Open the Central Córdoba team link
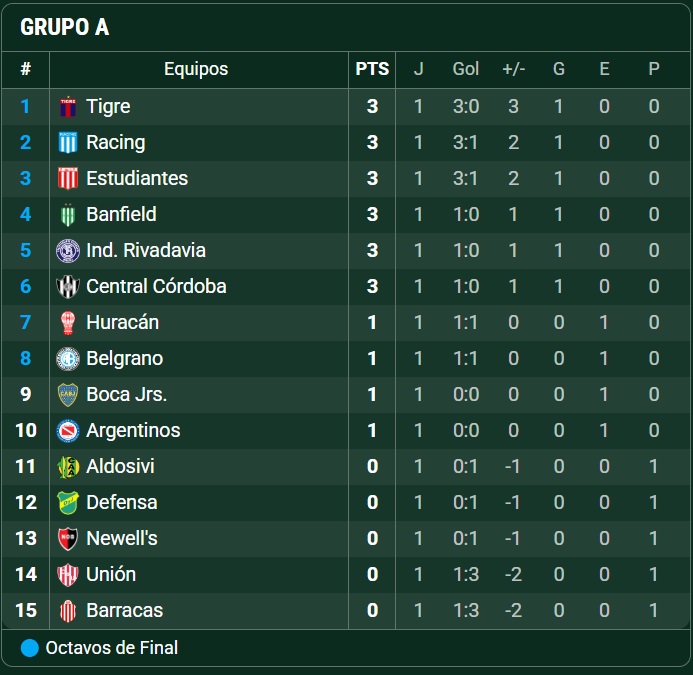The height and width of the screenshot is (675, 693). point(156,286)
